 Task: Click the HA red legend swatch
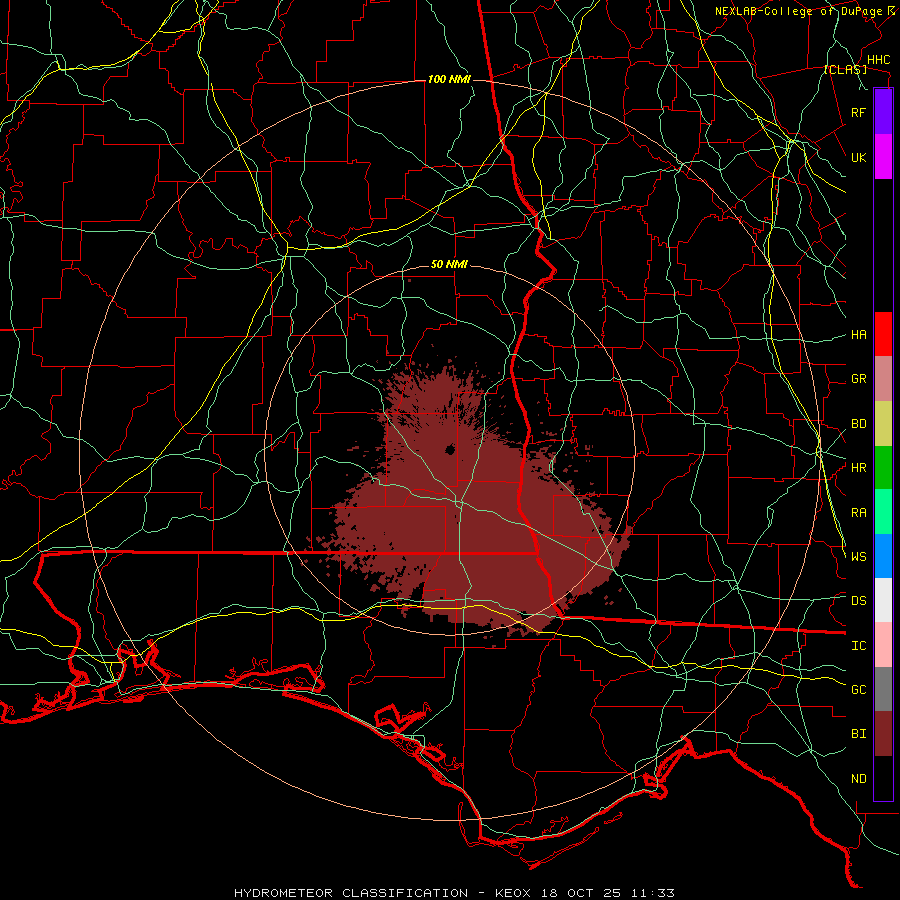(883, 334)
